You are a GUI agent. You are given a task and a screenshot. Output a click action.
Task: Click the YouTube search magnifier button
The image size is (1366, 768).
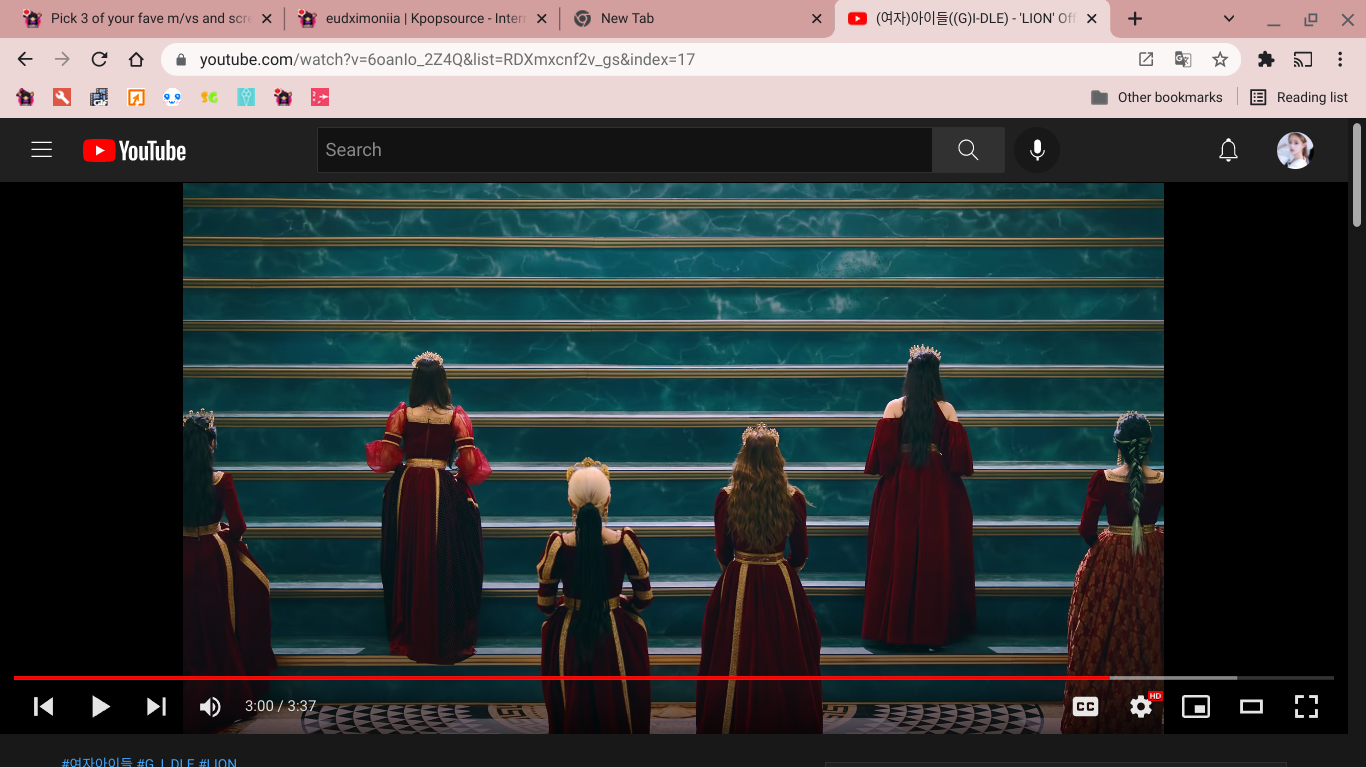point(968,150)
